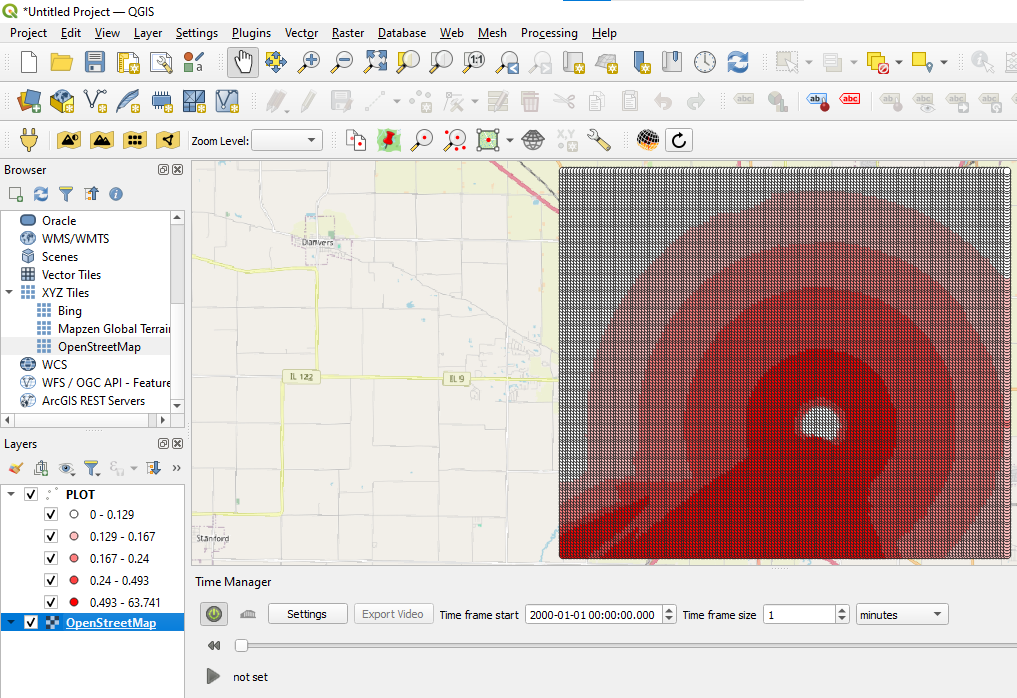Viewport: 1017px width, 698px height.
Task: Filter the legend in Layers panel
Action: click(x=91, y=468)
